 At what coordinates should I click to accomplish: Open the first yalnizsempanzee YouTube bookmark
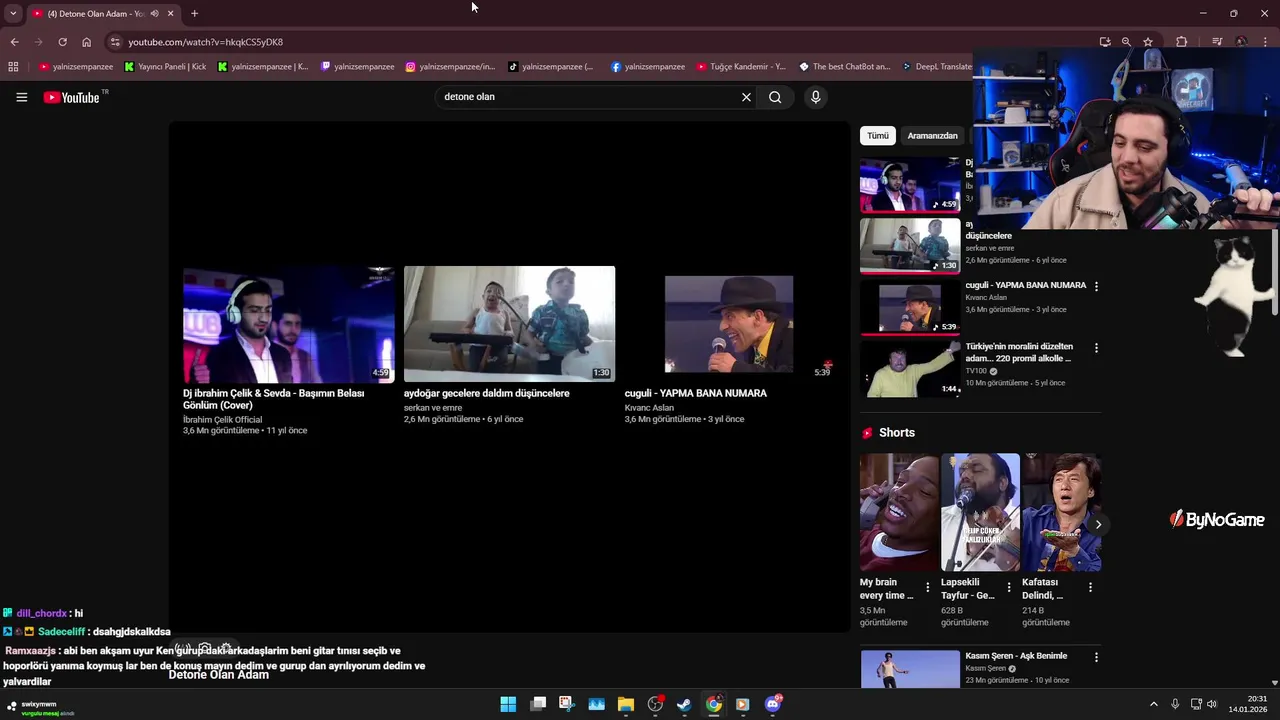(76, 67)
